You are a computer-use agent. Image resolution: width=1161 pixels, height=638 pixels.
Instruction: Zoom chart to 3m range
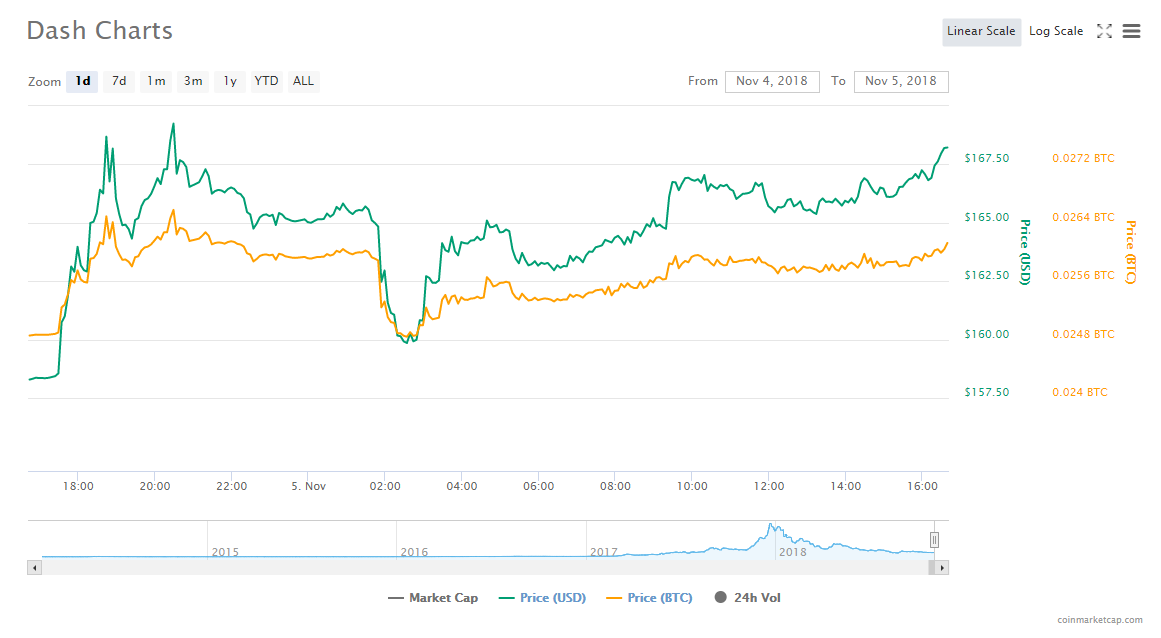pos(193,81)
